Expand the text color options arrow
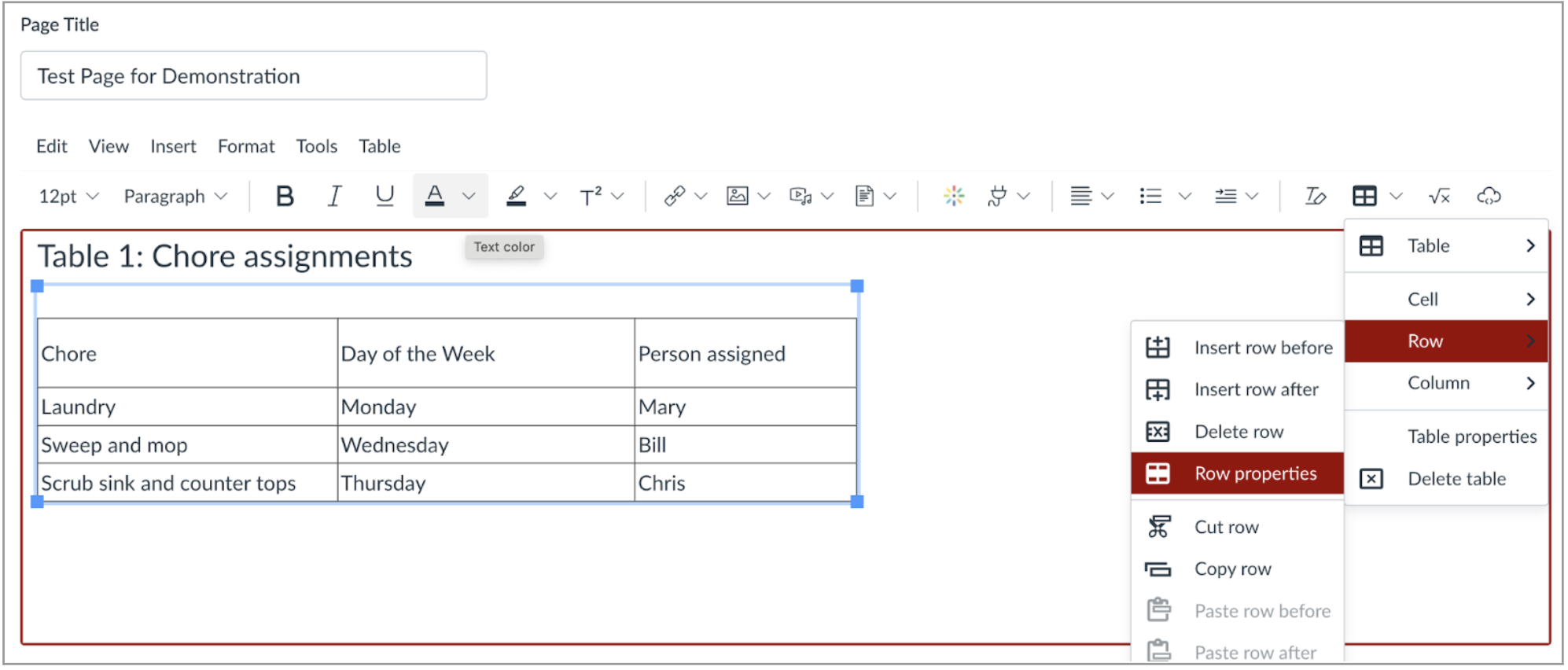1568x670 pixels. click(469, 196)
